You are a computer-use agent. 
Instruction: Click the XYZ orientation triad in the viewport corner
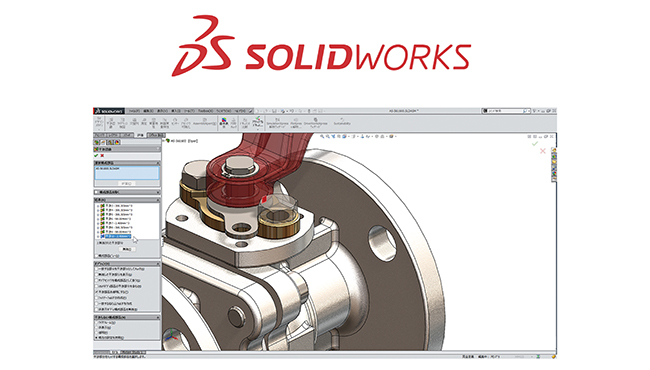[171, 336]
